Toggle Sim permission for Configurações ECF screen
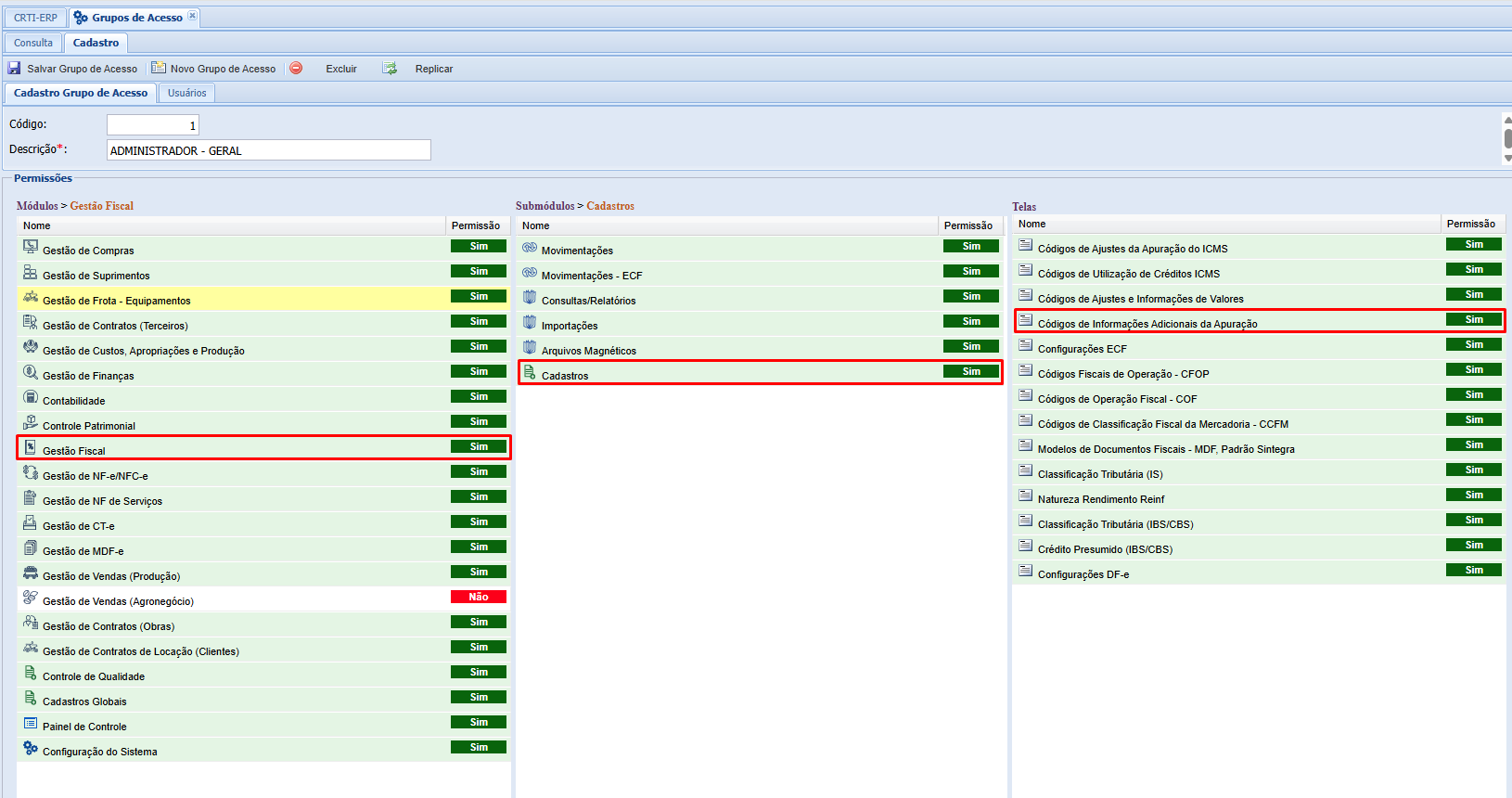Image resolution: width=1512 pixels, height=798 pixels. (1473, 344)
